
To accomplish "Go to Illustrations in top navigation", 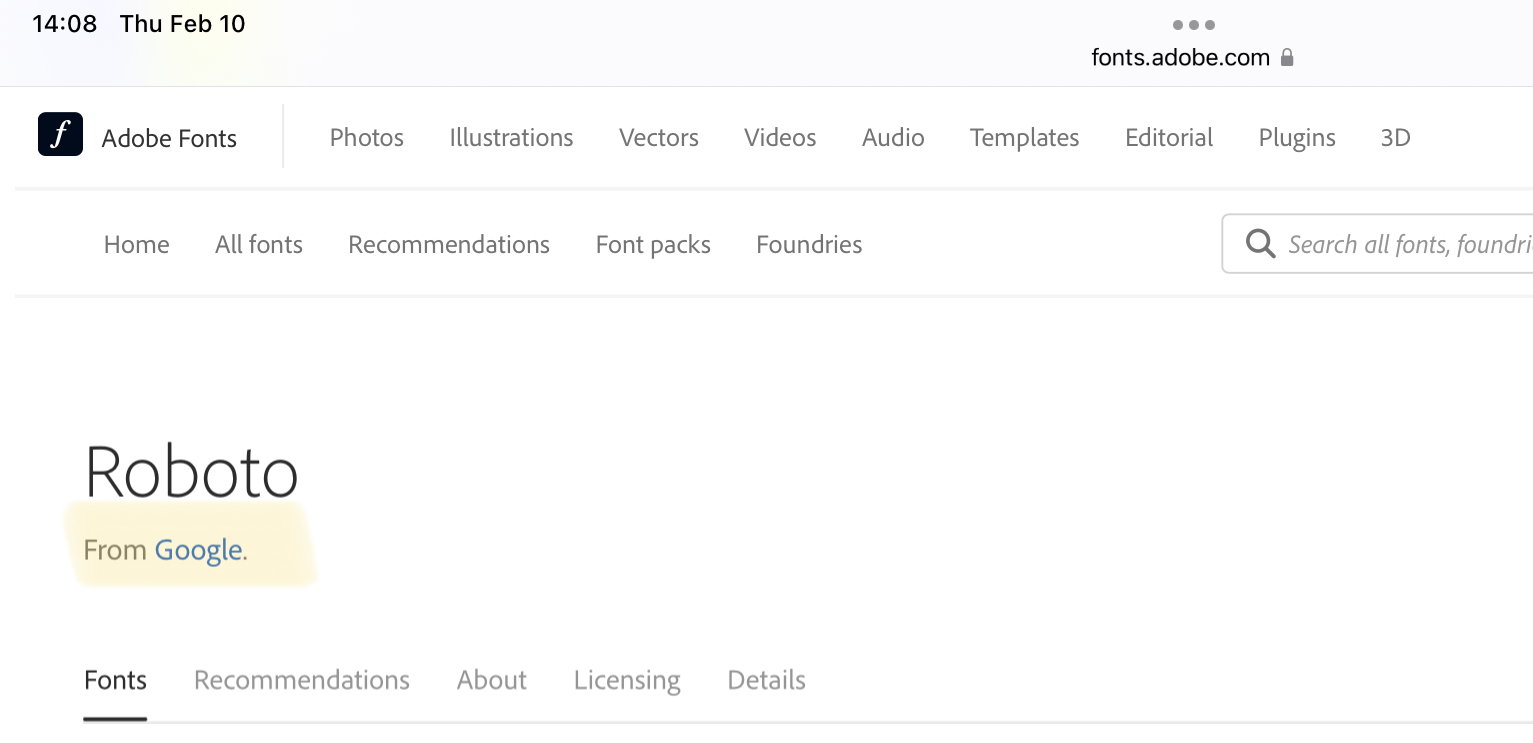I will [511, 138].
